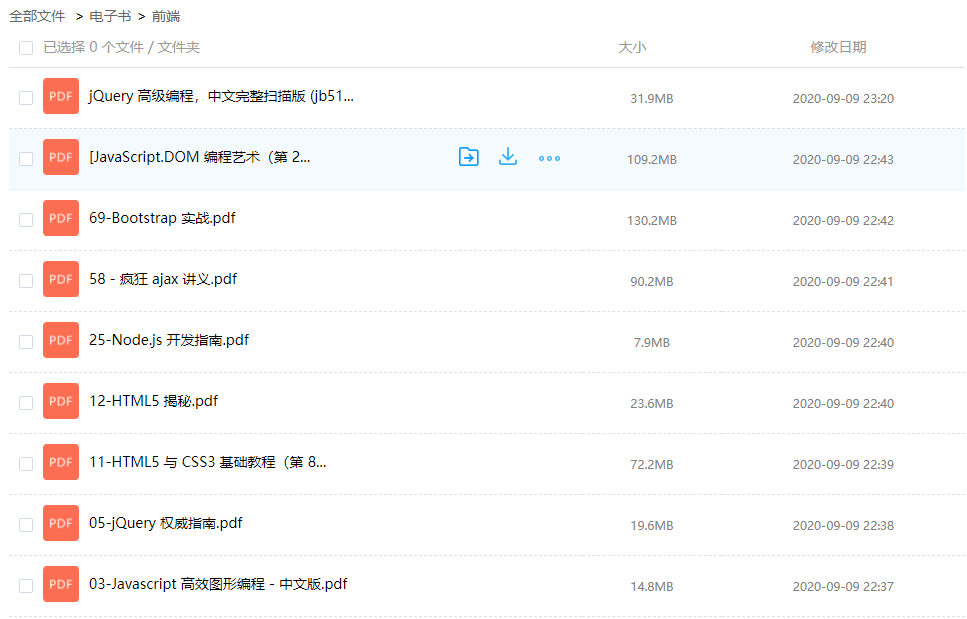Open 03-Javascript 高效图形编程 - 中文版.pdf name
The image size is (967, 619).
(218, 584)
